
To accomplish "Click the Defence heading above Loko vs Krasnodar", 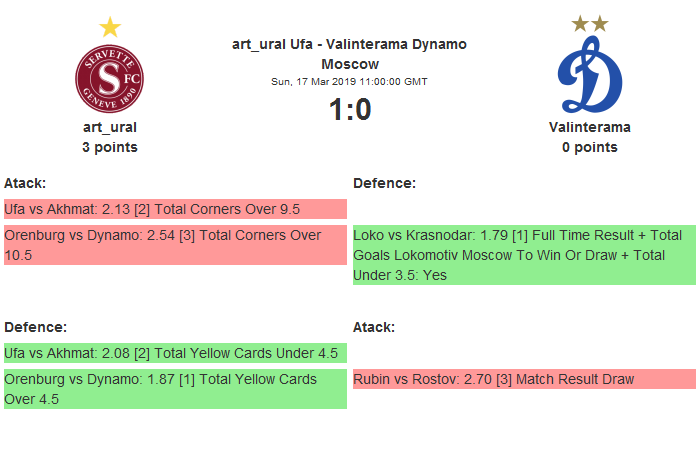I will point(384,183).
